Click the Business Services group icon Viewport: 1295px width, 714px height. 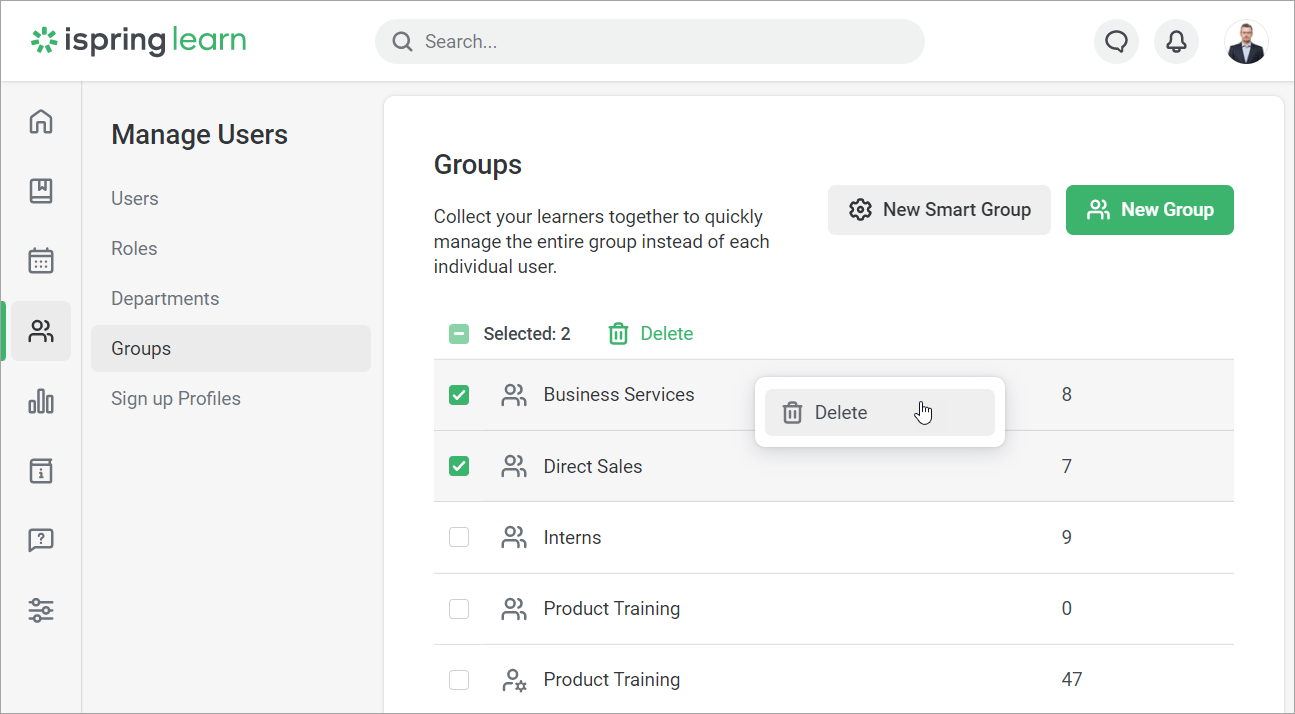(514, 395)
